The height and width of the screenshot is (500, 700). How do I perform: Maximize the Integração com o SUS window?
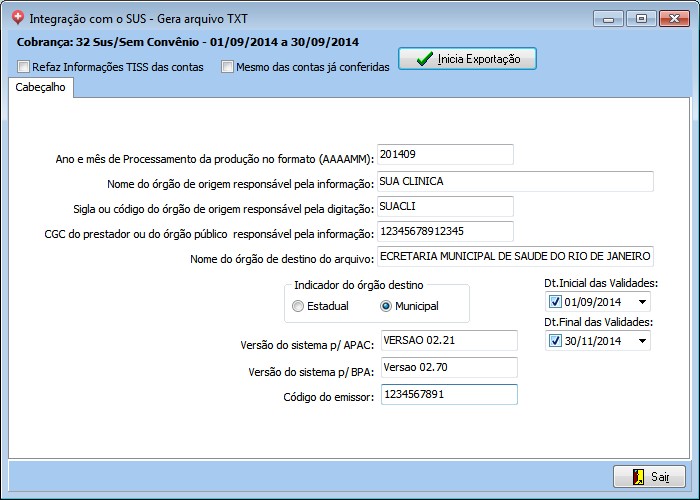(x=641, y=18)
